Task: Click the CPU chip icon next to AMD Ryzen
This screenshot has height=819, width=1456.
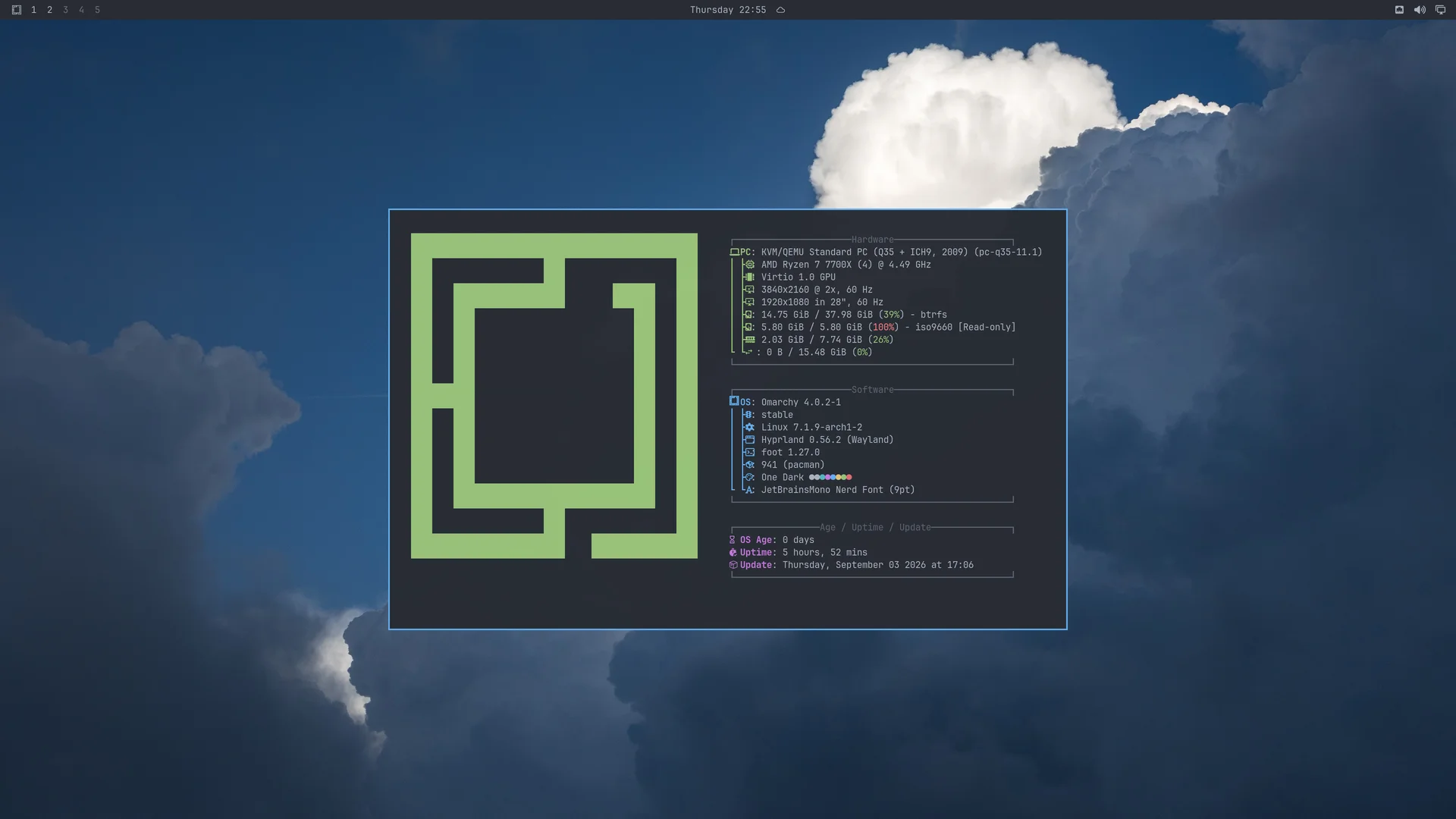Action: pos(749,265)
